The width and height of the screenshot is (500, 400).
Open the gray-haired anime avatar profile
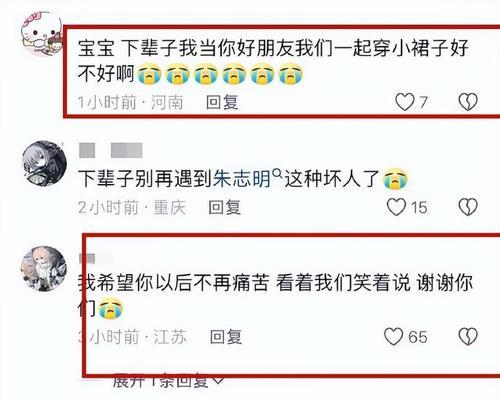click(44, 163)
